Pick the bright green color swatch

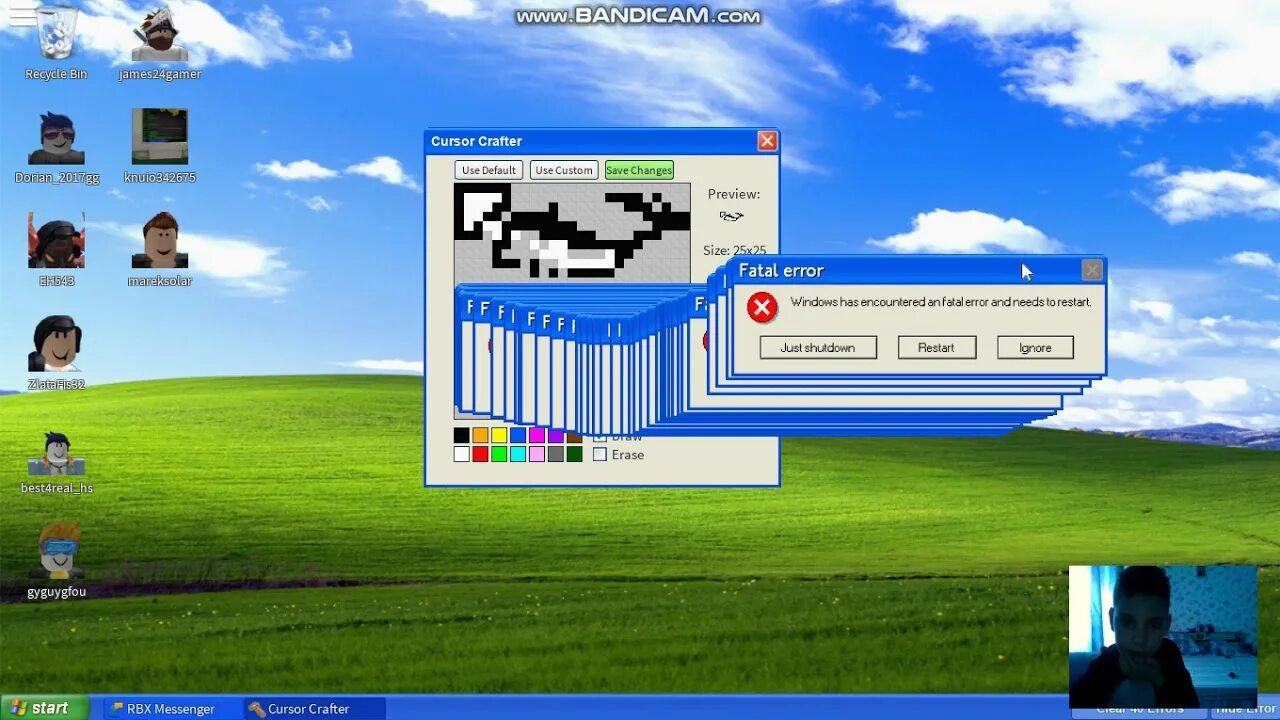499,454
